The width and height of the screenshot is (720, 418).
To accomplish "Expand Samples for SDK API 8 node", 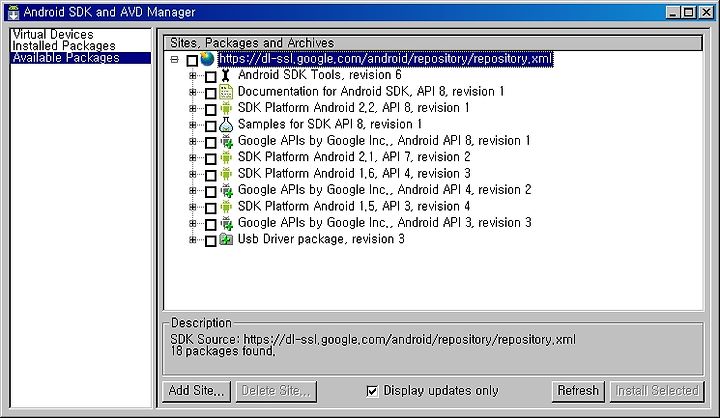I will pos(193,125).
